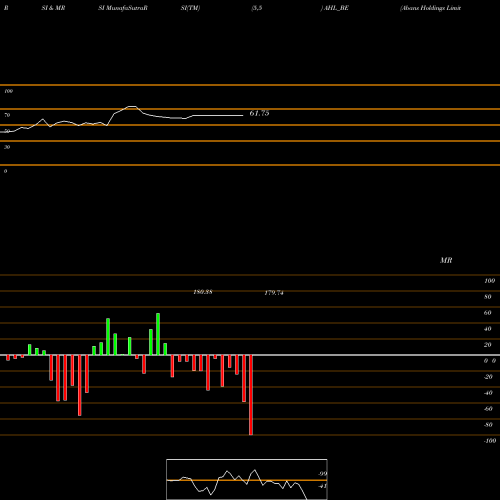The image size is (500, 500).
Task: Click the MR indicator title label
Action: [x=446, y=260]
